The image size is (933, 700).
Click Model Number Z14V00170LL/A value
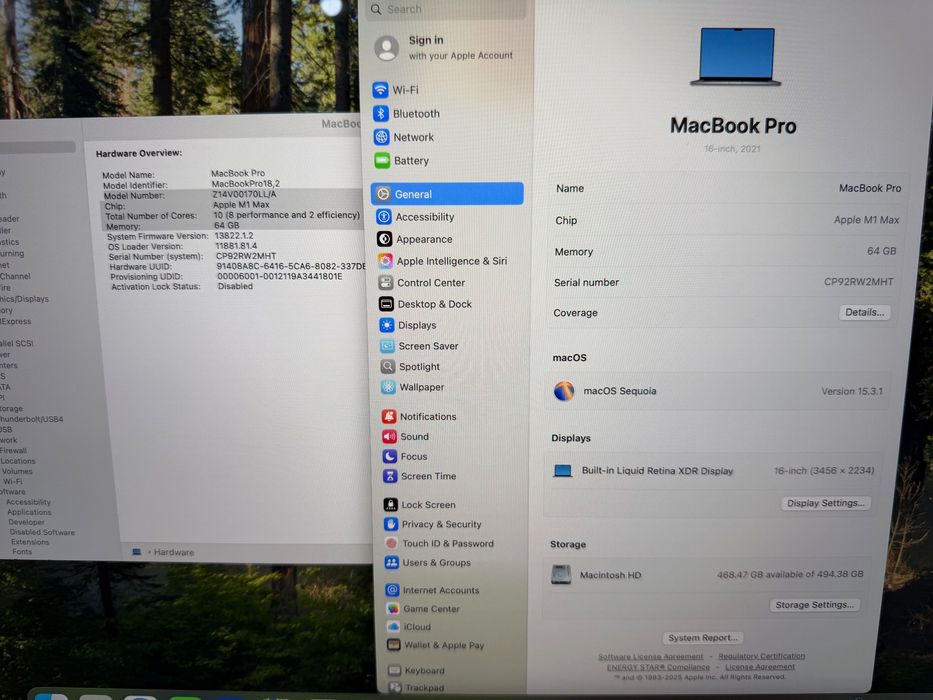245,194
